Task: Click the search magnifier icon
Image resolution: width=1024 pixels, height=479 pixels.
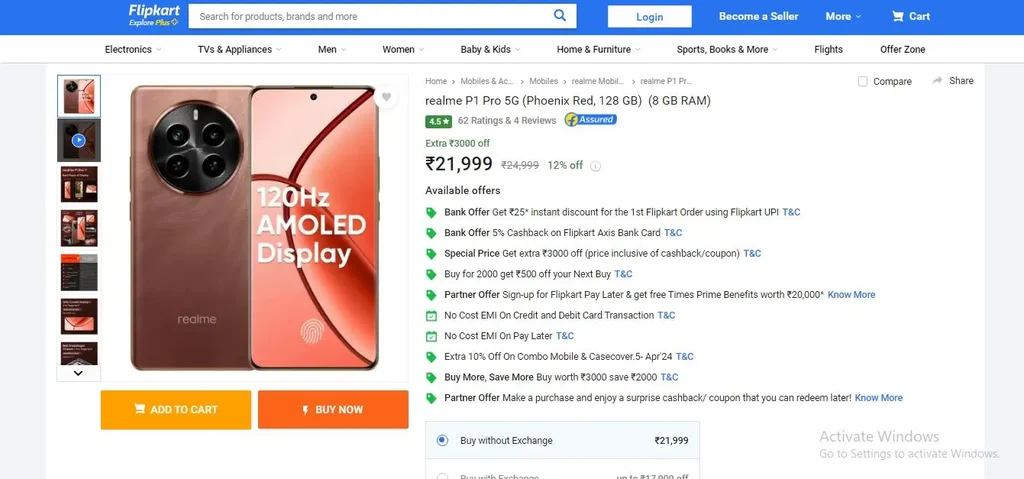Action: point(560,16)
